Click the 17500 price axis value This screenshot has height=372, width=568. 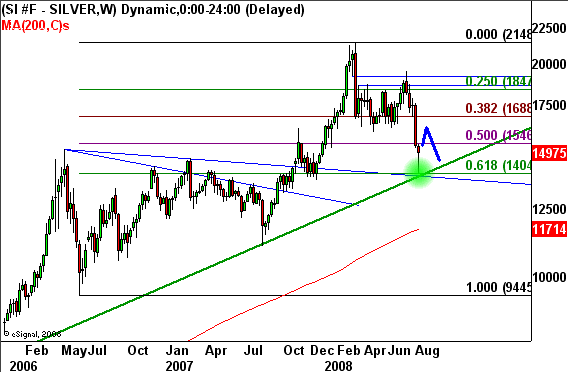[549, 105]
